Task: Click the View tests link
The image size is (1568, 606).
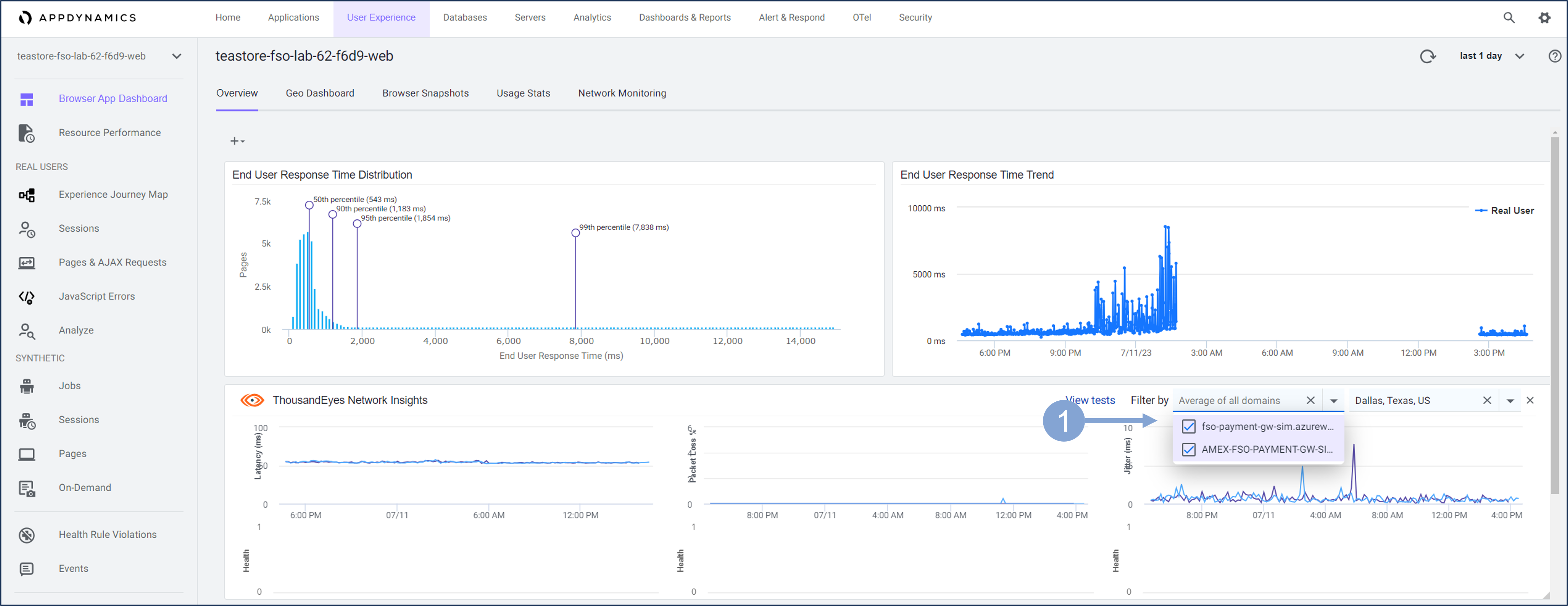Action: pyautogui.click(x=1091, y=400)
